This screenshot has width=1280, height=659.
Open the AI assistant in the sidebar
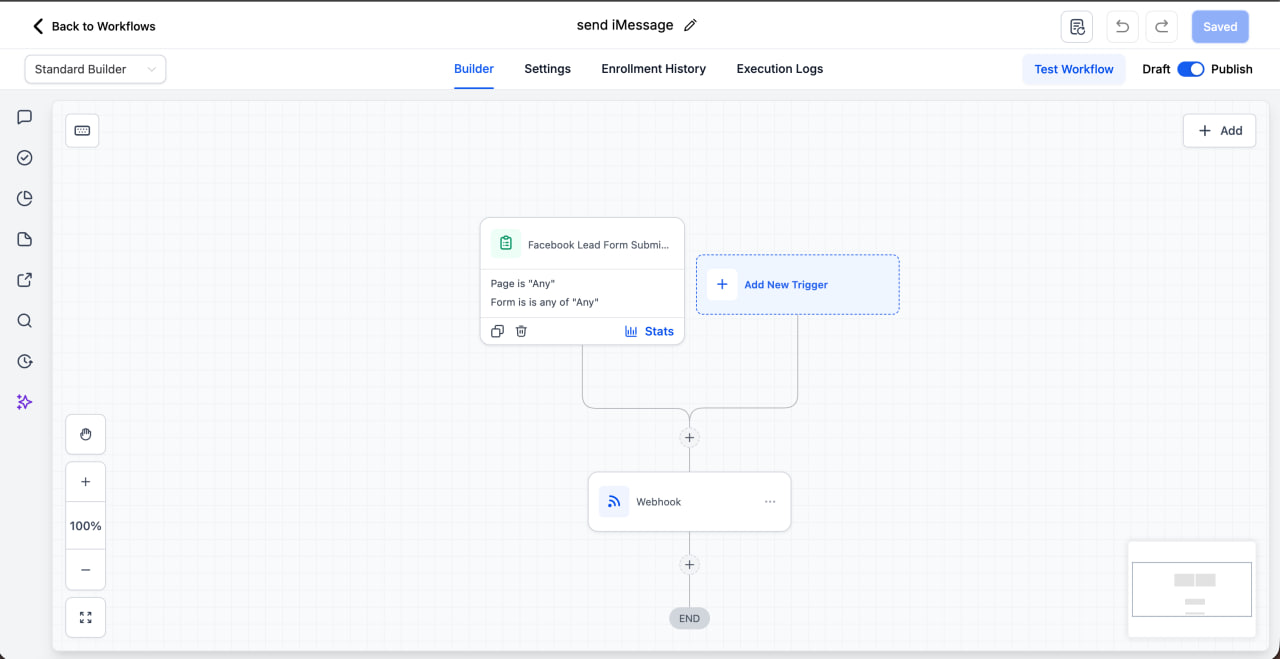[24, 402]
